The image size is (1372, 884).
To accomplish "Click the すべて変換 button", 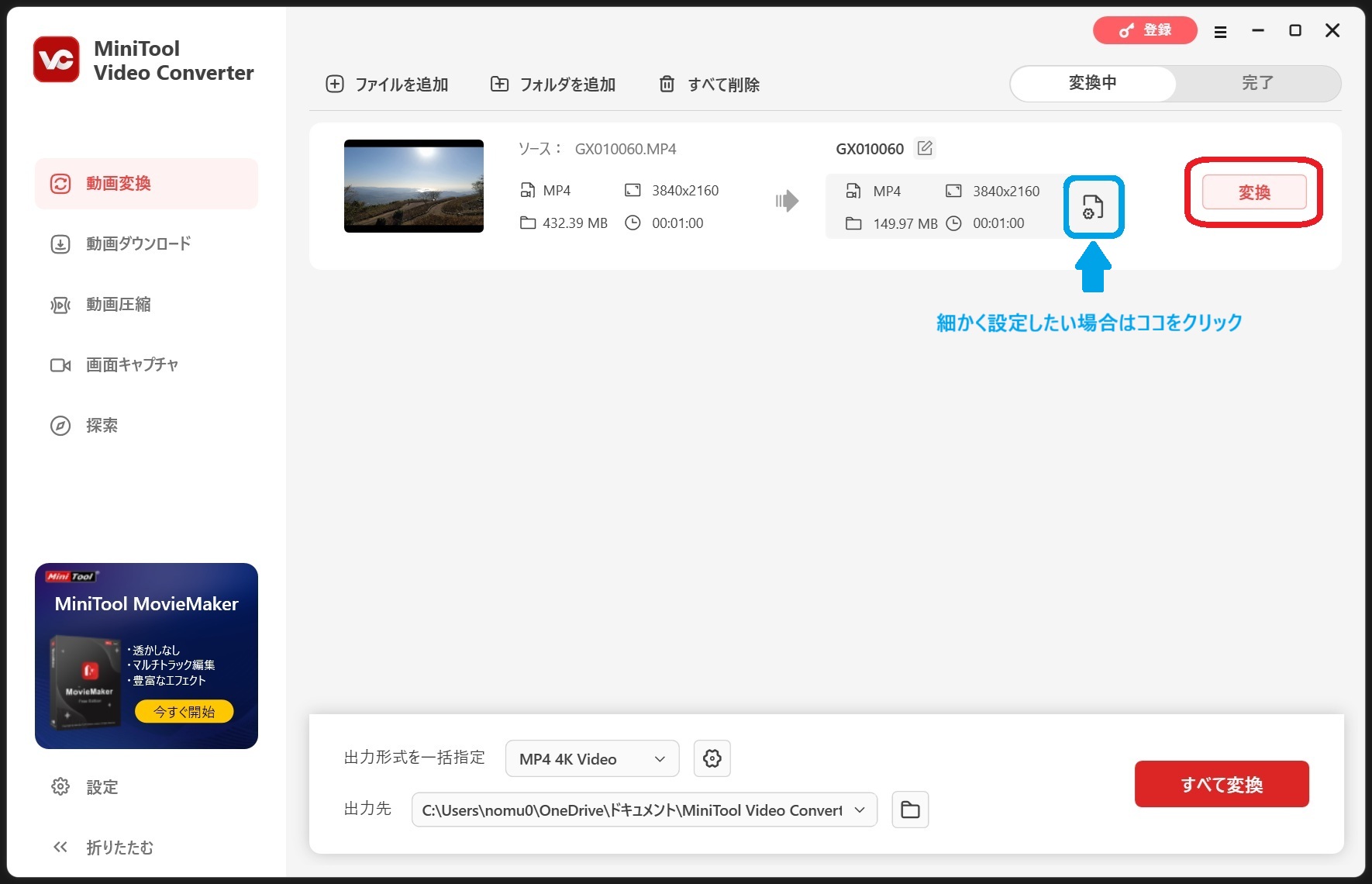I will (1221, 784).
